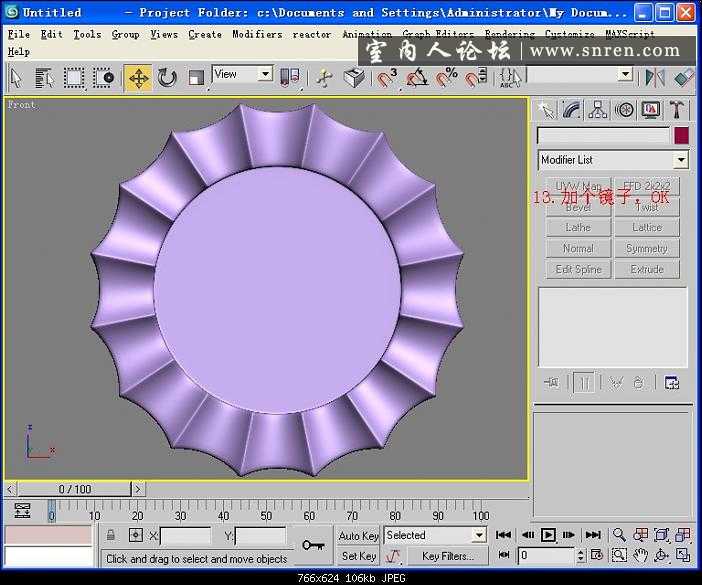The height and width of the screenshot is (585, 702).
Task: Activate Select and Move tool
Action: coord(138,78)
